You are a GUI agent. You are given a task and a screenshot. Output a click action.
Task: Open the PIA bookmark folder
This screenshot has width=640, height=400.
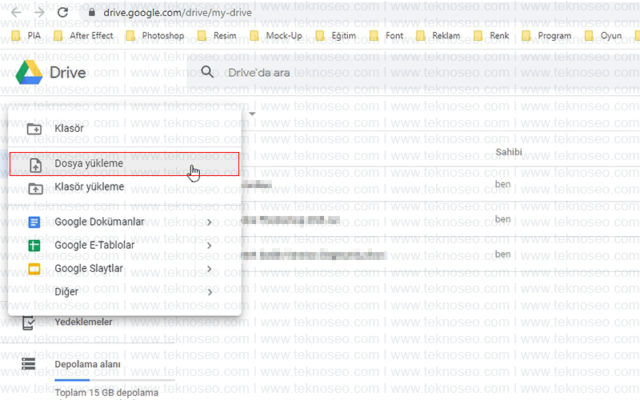point(26,36)
